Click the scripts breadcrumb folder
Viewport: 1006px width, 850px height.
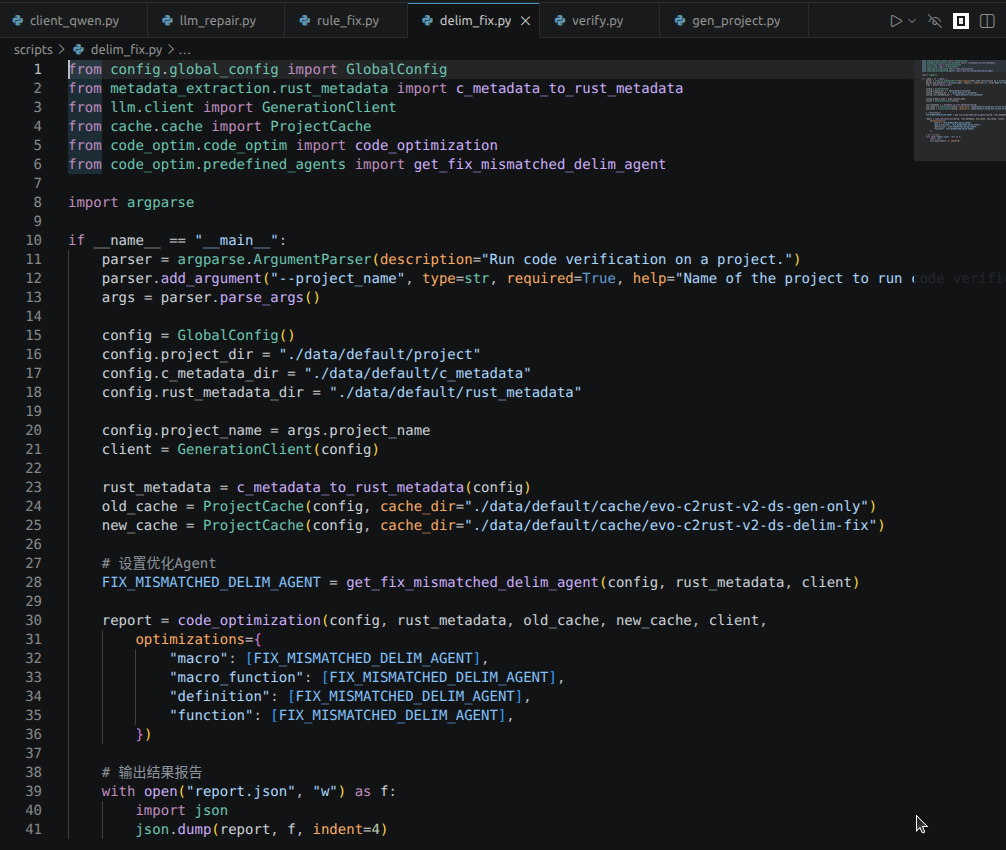click(33, 49)
